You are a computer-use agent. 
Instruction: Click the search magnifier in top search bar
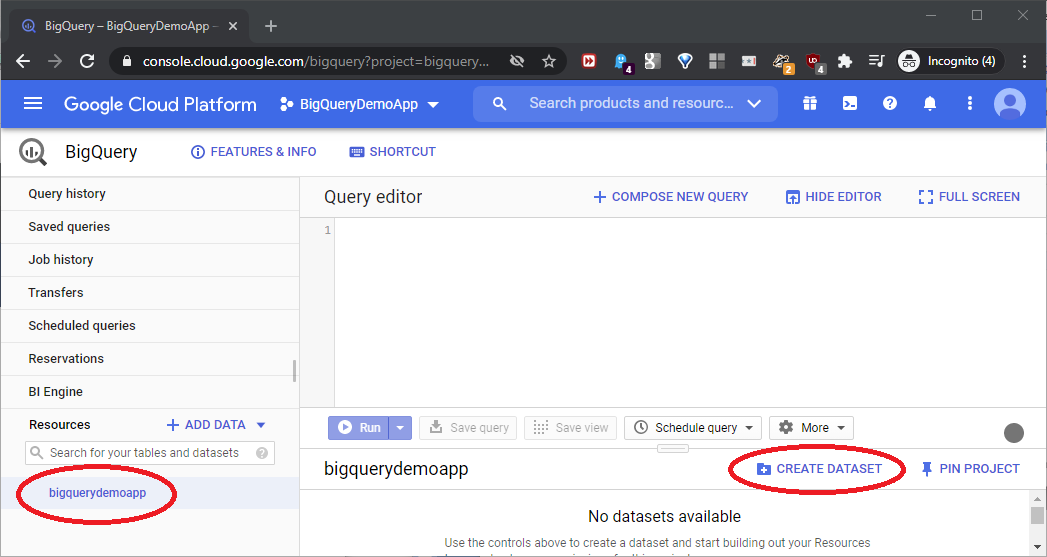pos(499,104)
